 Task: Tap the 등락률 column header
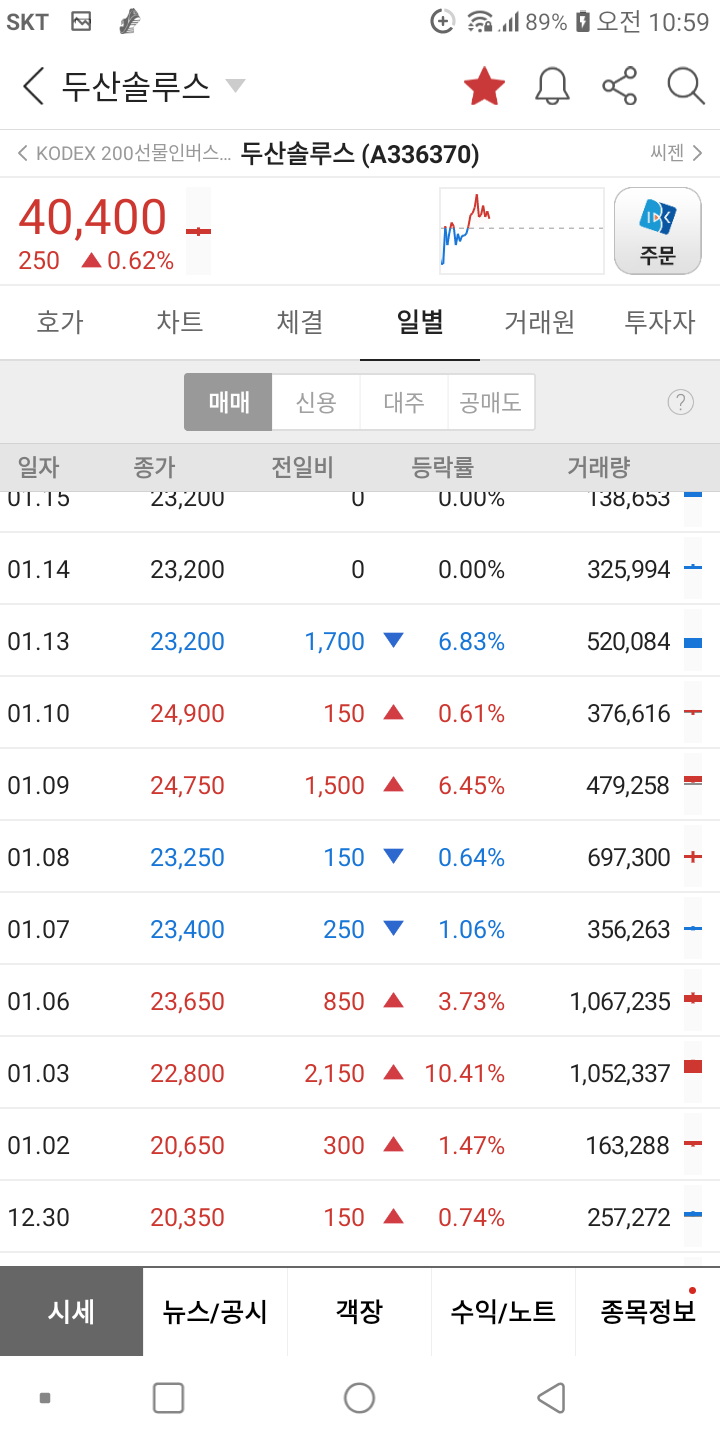coord(442,467)
